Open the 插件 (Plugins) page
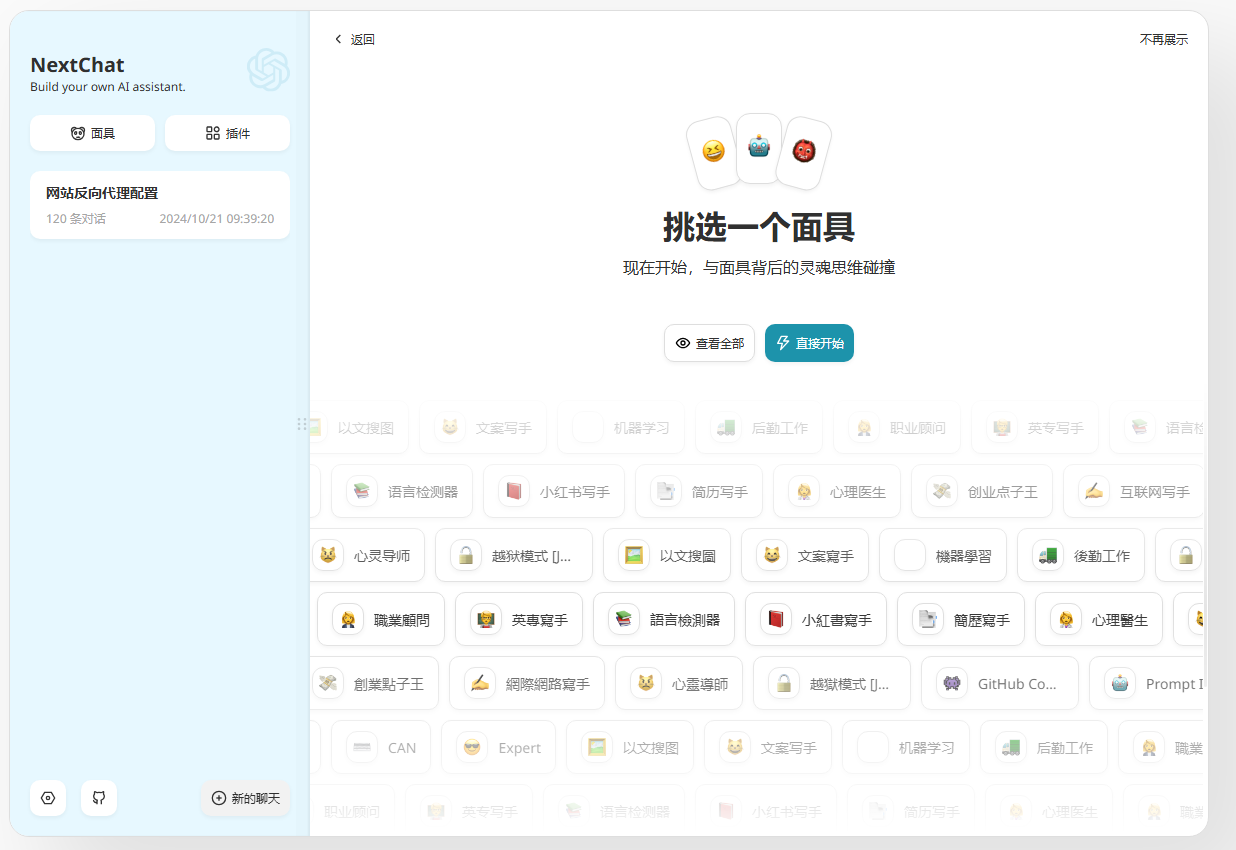This screenshot has width=1236, height=850. 227,133
